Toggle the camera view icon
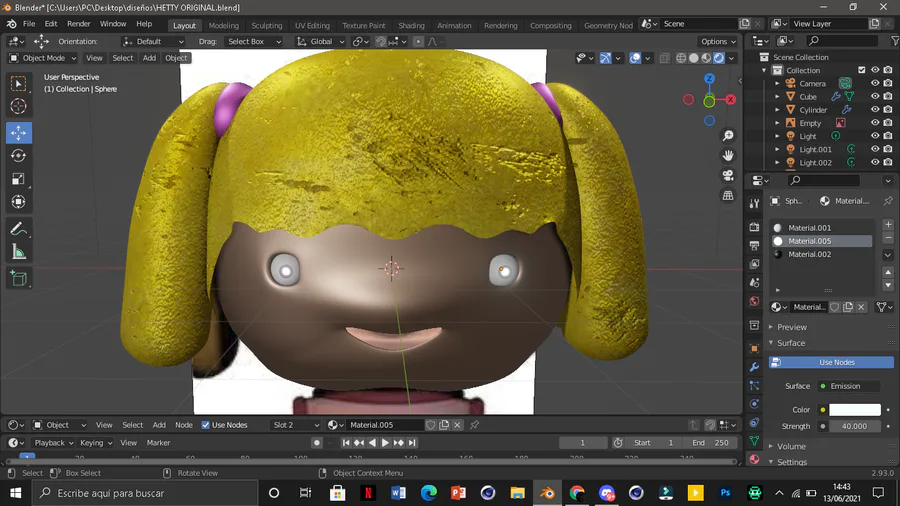The height and width of the screenshot is (506, 900). tap(728, 176)
